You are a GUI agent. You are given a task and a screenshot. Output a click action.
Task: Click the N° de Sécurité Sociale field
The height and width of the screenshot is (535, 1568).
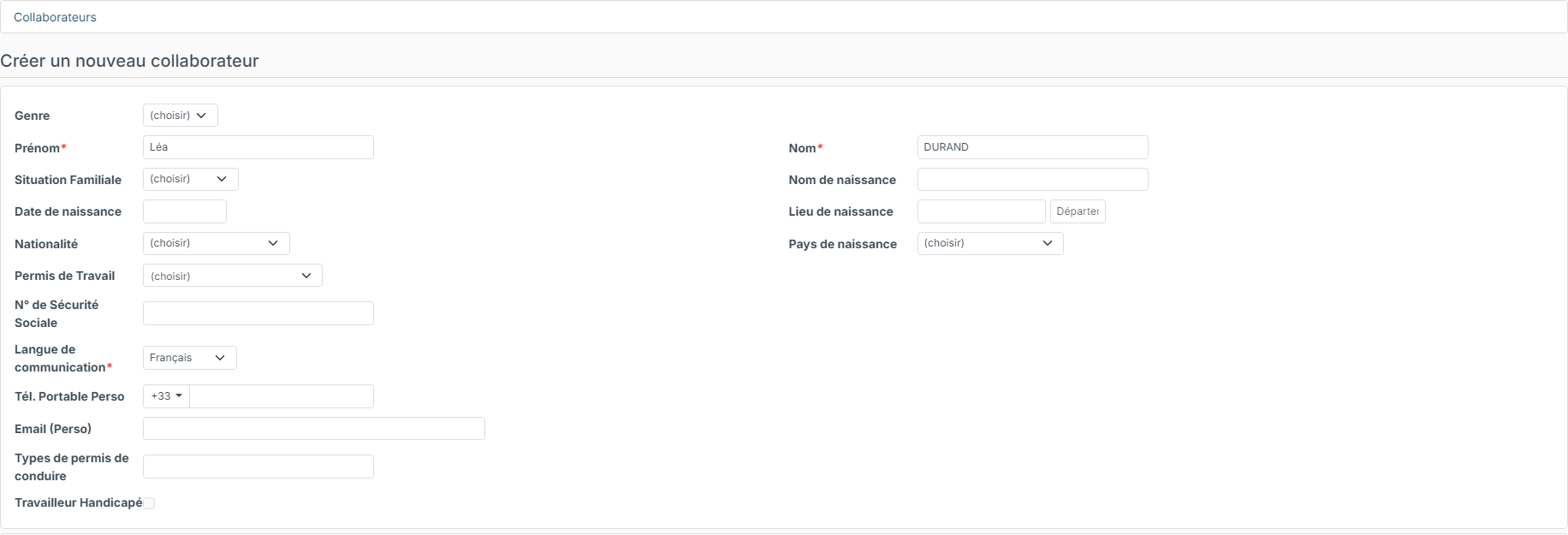pos(258,313)
